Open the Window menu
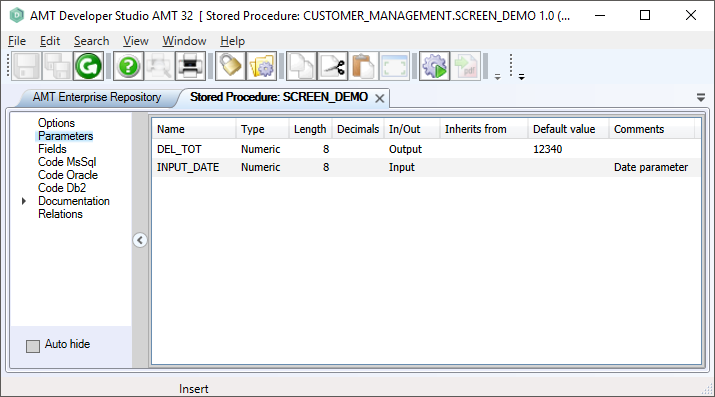This screenshot has width=715, height=397. [x=184, y=41]
